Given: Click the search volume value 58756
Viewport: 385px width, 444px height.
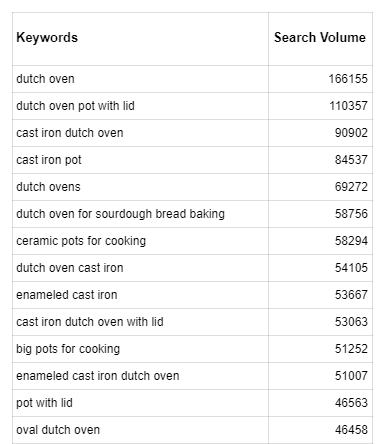Looking at the screenshot, I should [x=351, y=214].
